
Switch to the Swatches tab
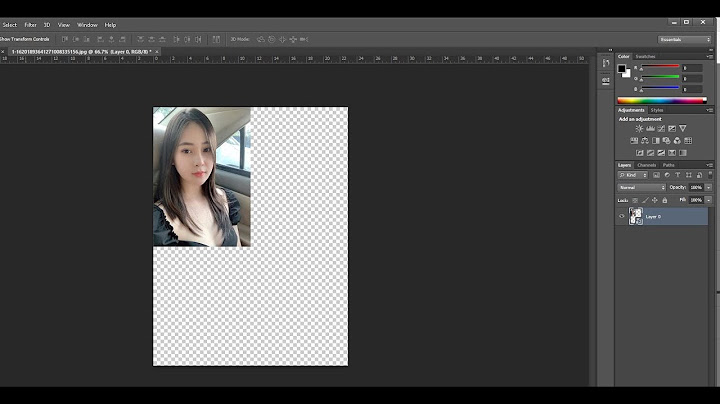tap(645, 56)
